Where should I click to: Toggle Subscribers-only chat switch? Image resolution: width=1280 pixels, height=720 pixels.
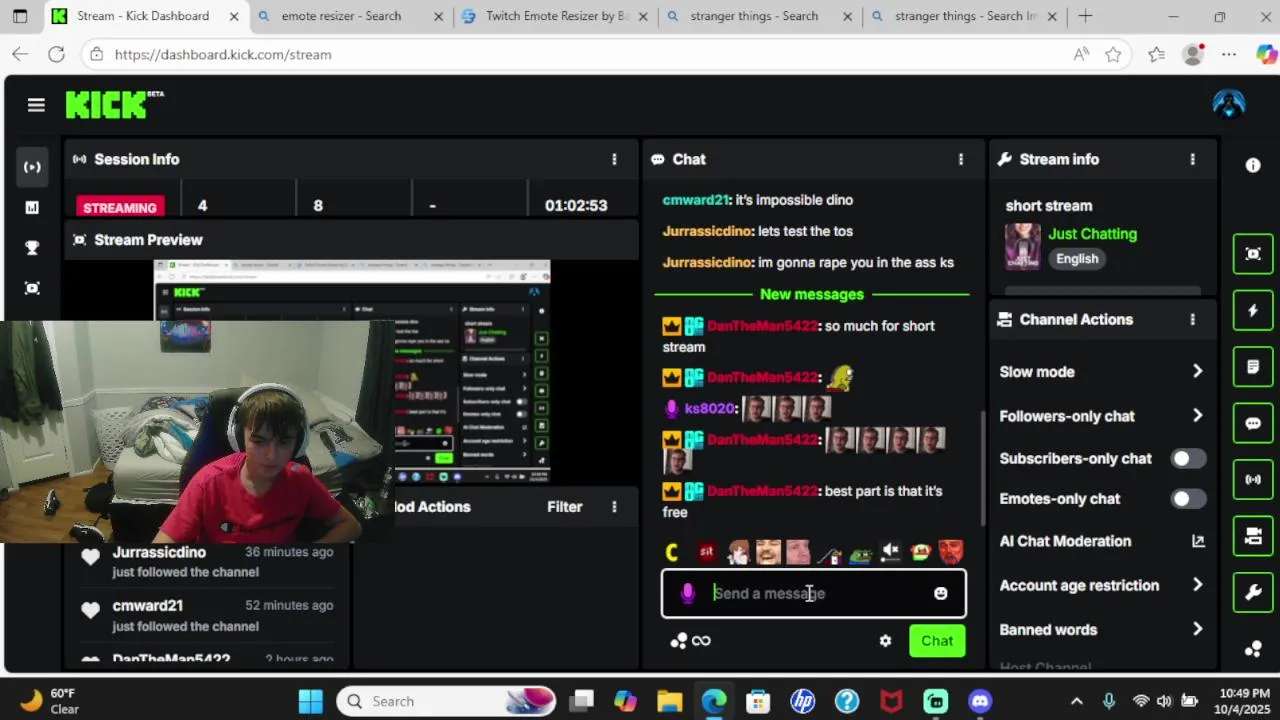(x=1188, y=458)
